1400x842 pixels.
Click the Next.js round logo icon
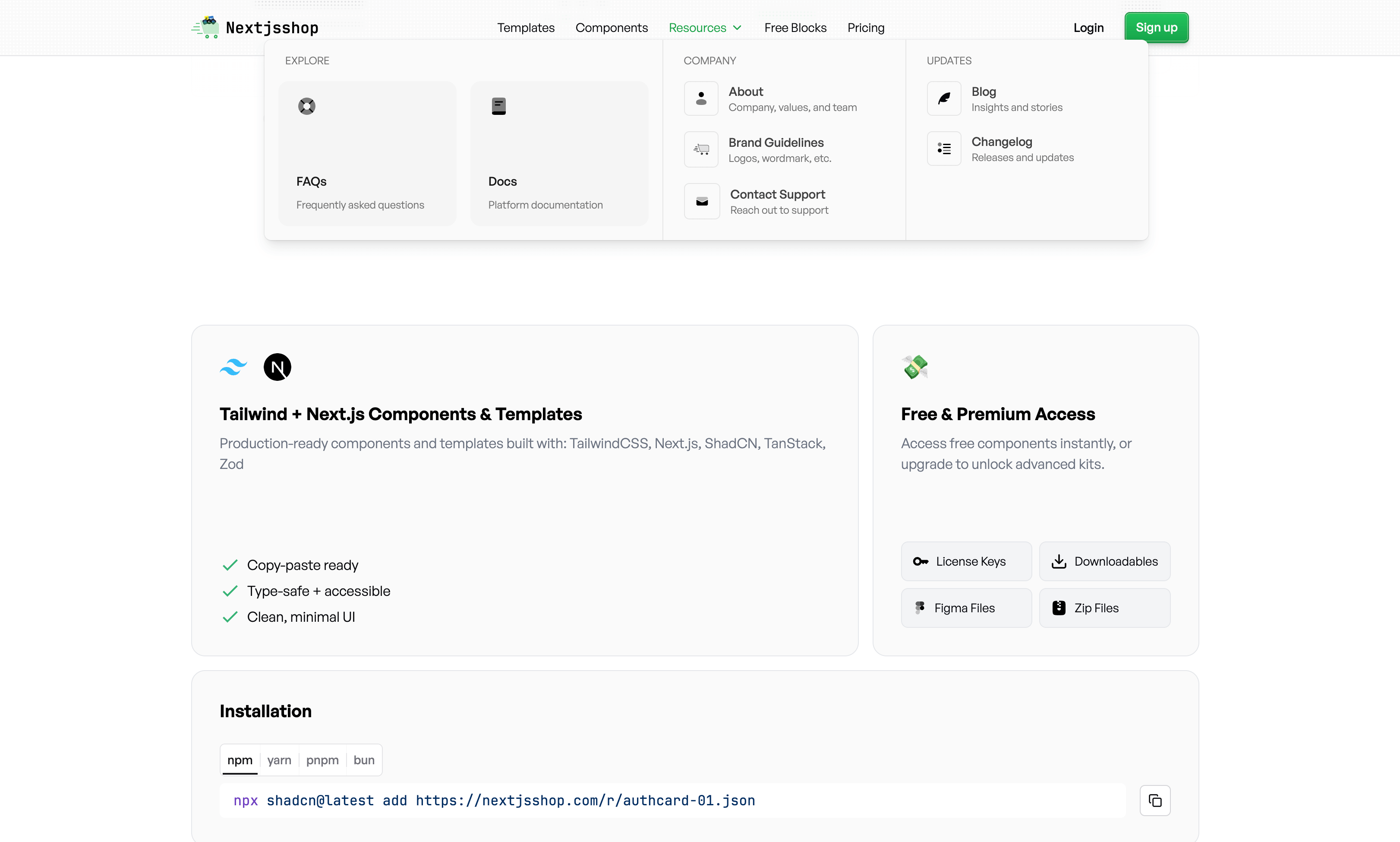coord(277,367)
